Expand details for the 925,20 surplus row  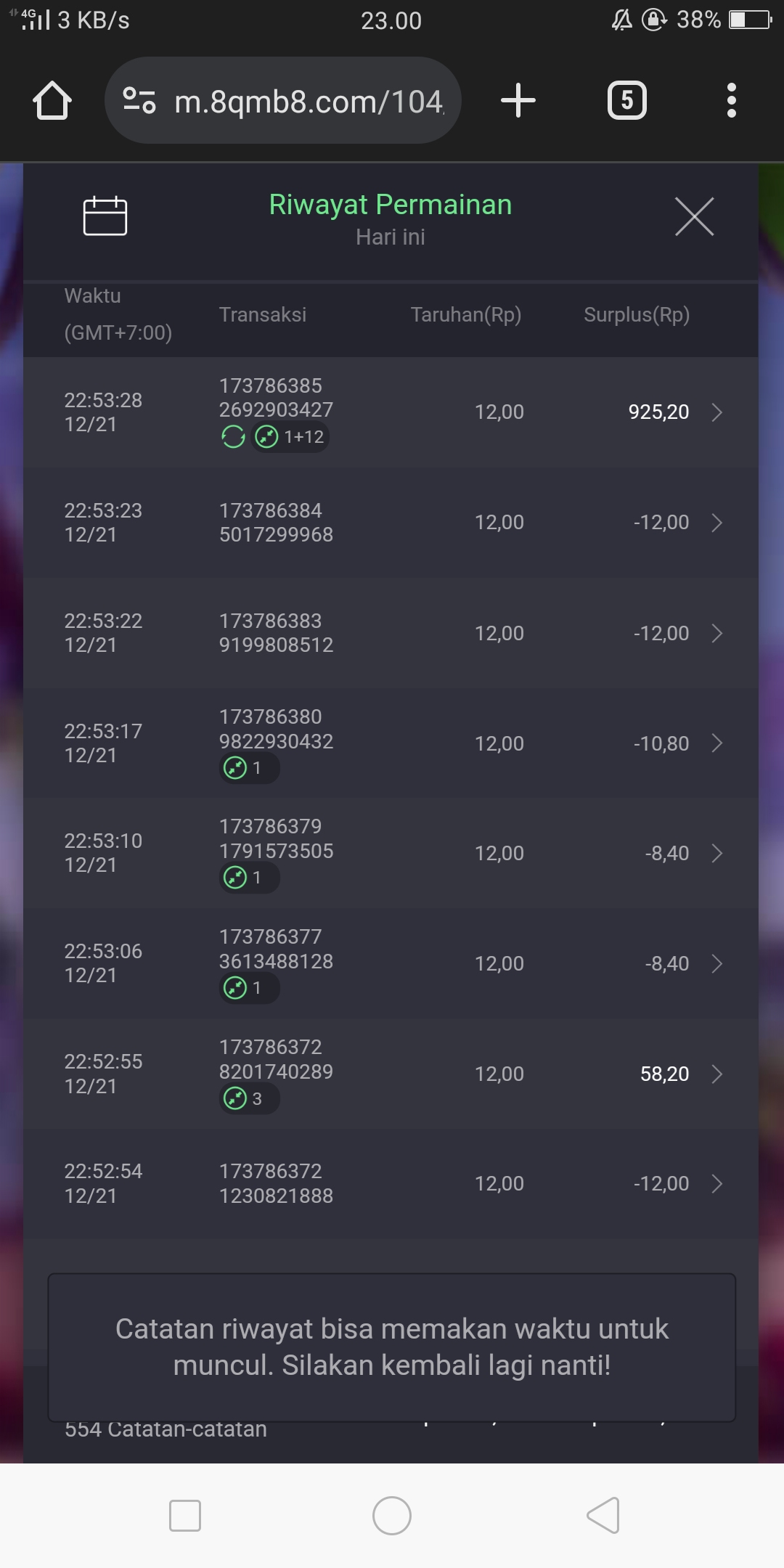pyautogui.click(x=716, y=412)
